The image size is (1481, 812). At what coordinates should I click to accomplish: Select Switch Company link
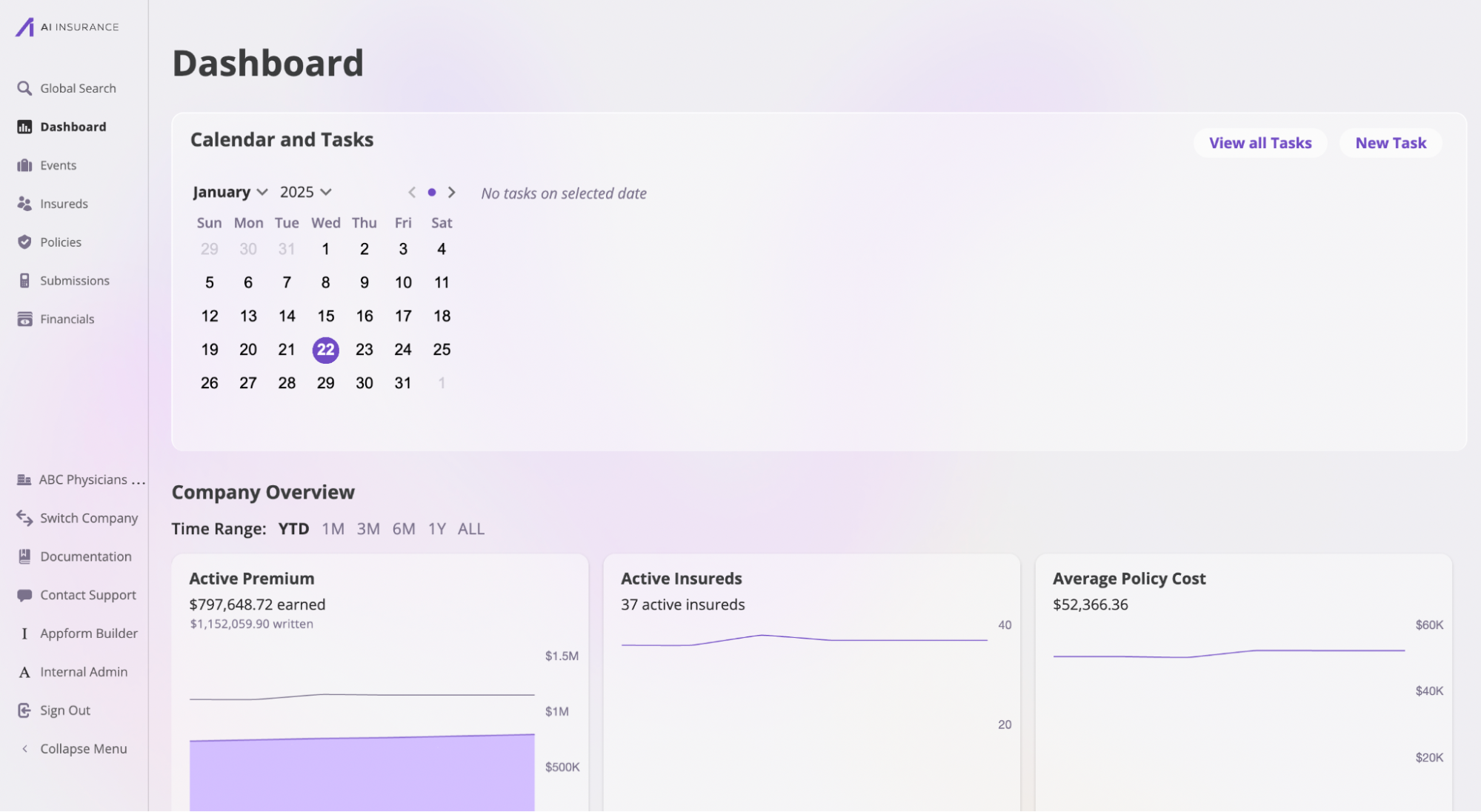point(89,518)
